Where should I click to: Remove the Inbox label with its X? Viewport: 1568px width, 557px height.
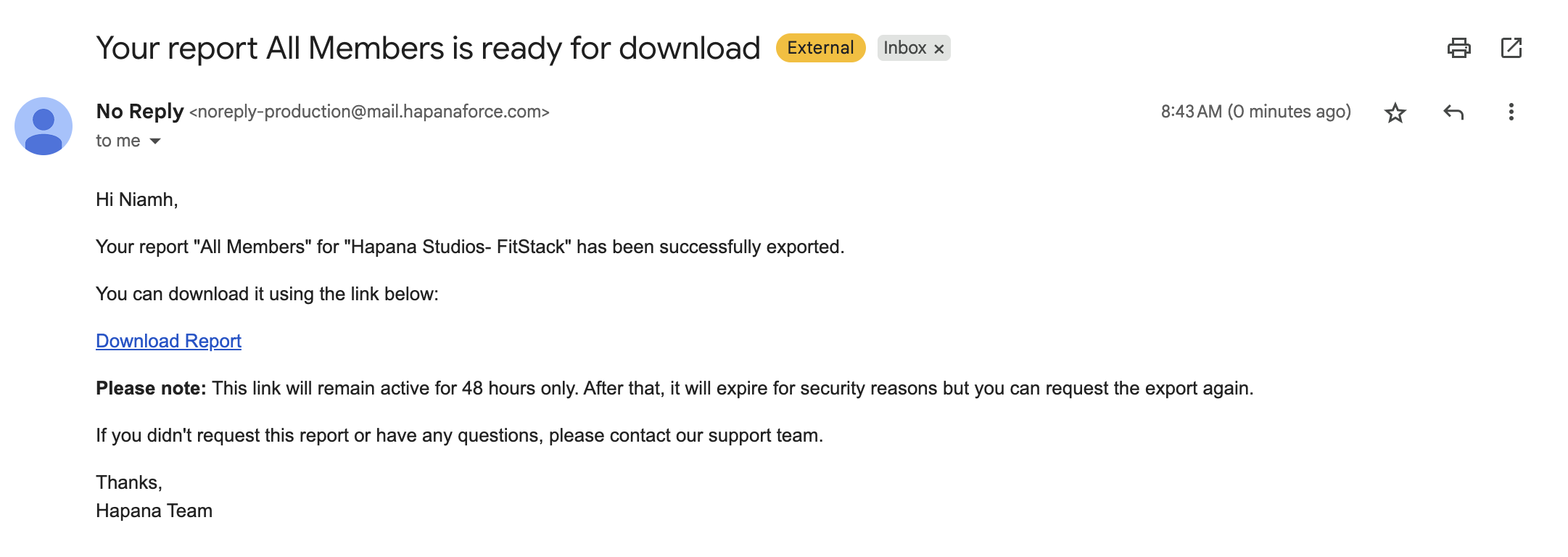pos(939,49)
